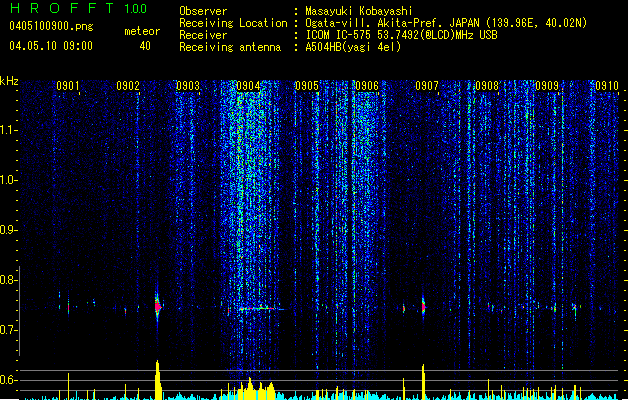This screenshot has height=400, width=629.
Task: Click the 0.7 kHz axis tick label
Action: point(8,330)
